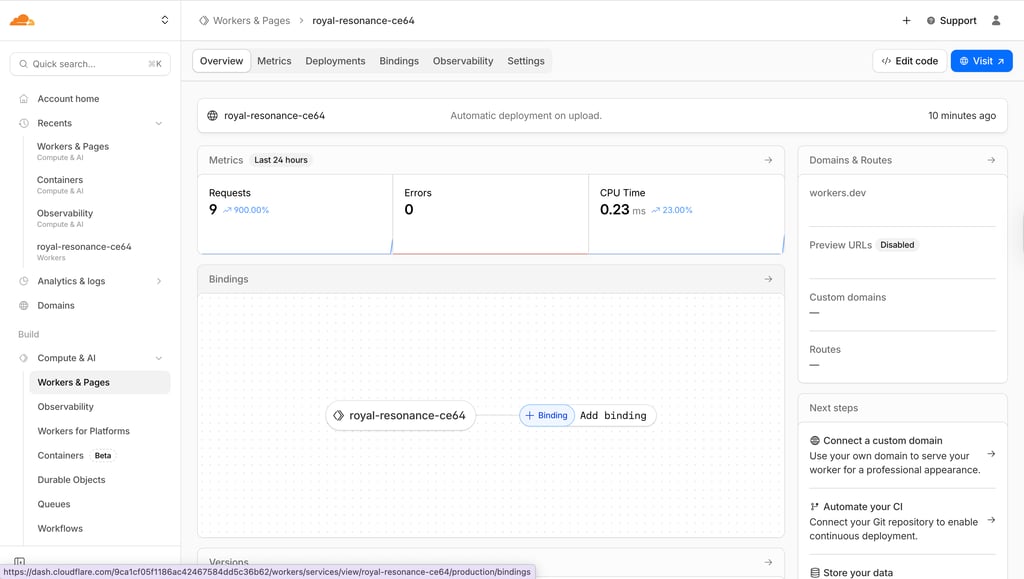This screenshot has height=579, width=1024.
Task: Select Workers & Pages under Build
Action: 99,383
